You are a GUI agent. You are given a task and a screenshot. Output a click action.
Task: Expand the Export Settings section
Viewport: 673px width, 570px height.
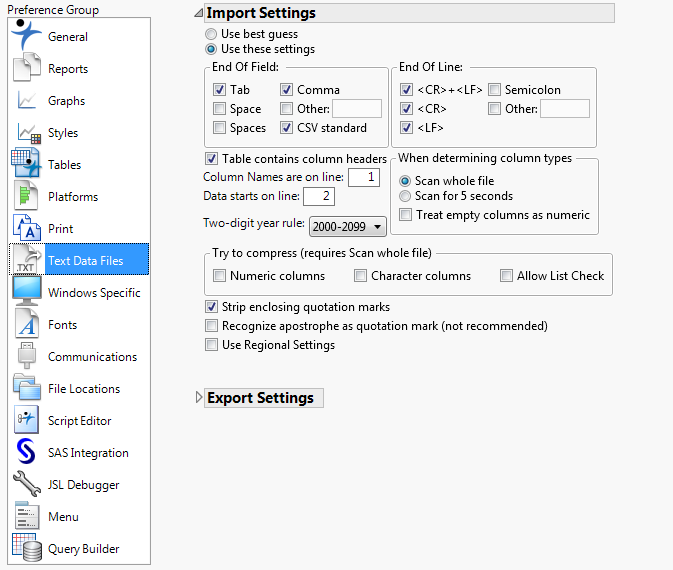198,398
